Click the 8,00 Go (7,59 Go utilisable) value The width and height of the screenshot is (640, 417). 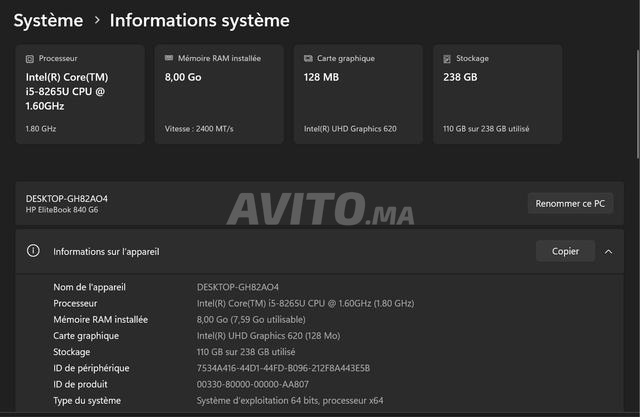click(x=251, y=319)
